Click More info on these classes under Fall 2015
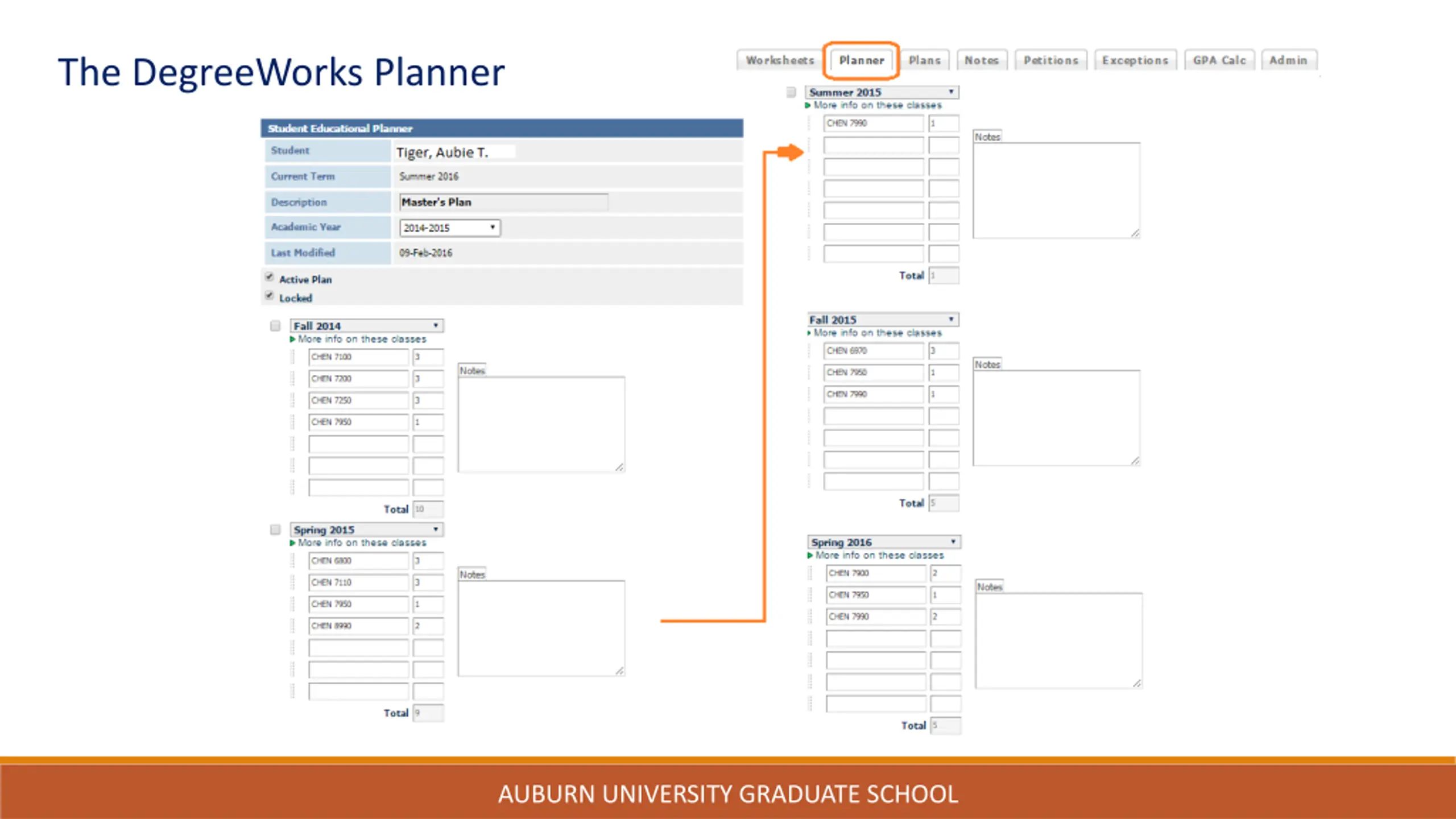Viewport: 1456px width, 819px height. tap(877, 333)
